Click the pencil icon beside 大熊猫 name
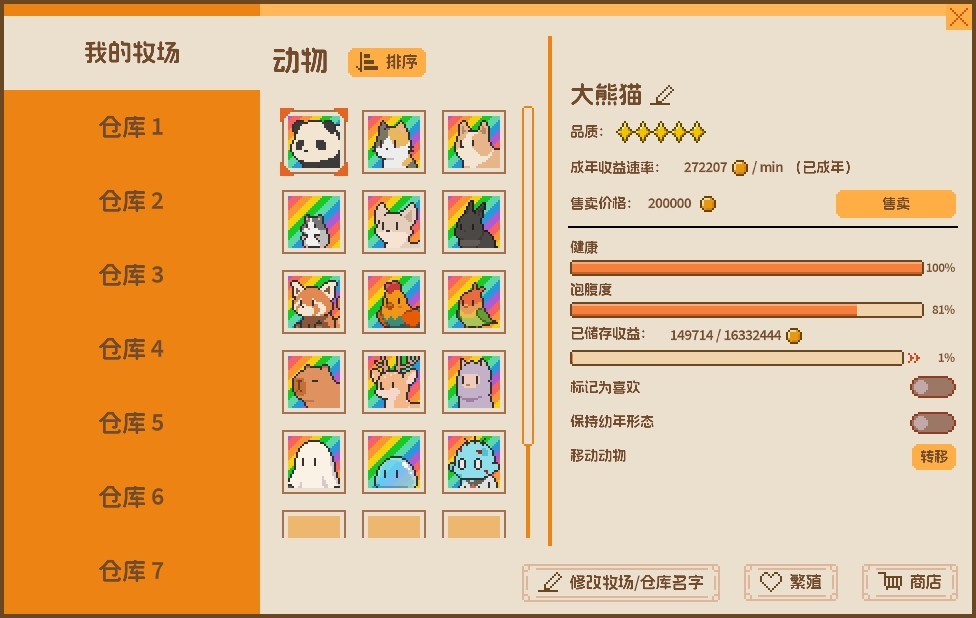This screenshot has width=976, height=618. 662,95
